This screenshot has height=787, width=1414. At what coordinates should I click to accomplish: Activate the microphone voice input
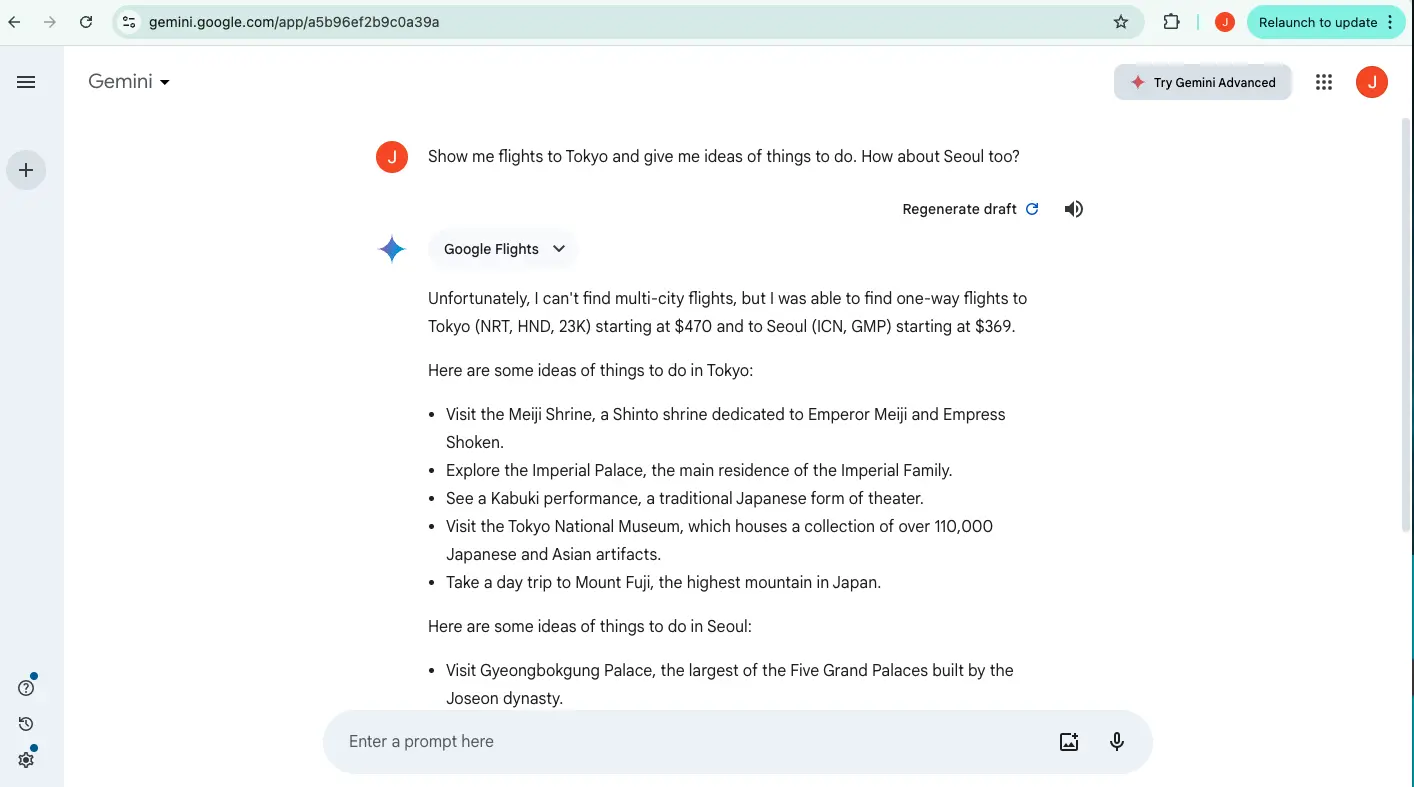tap(1117, 742)
